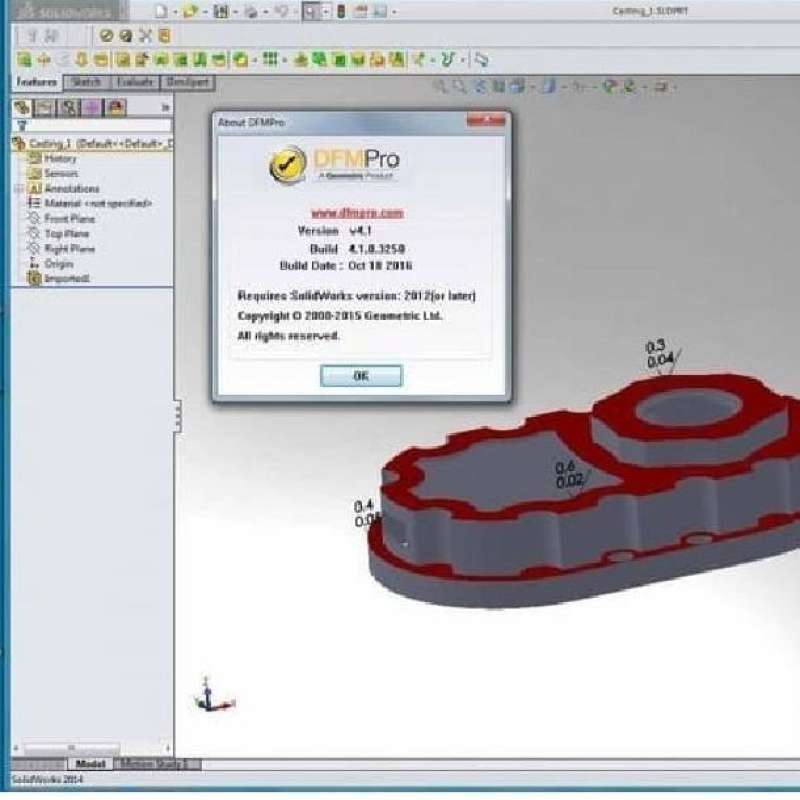Image resolution: width=800 pixels, height=800 pixels.
Task: Click the filter funnel icon in tree
Action: tap(22, 125)
